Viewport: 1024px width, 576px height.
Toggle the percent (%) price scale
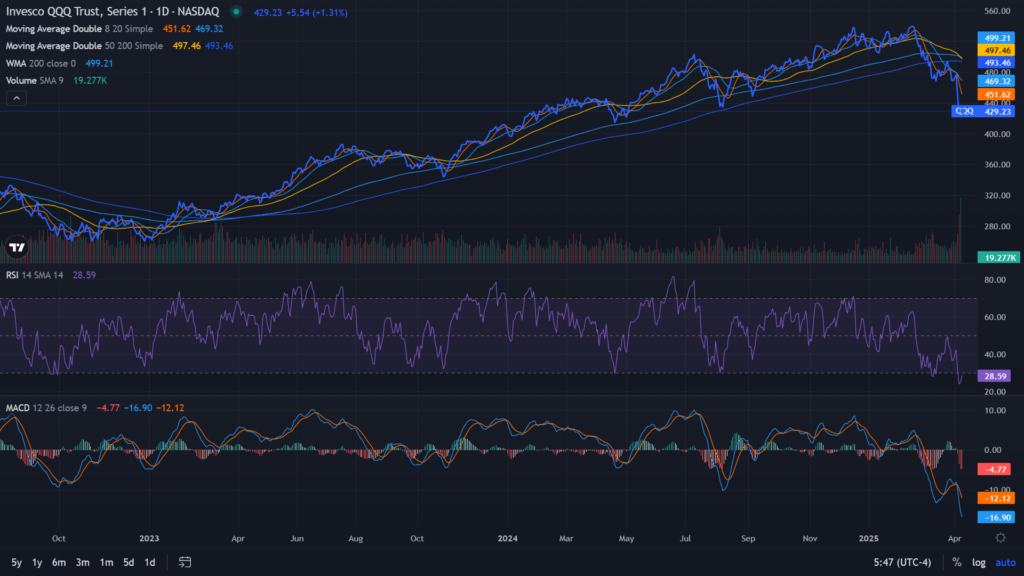957,562
